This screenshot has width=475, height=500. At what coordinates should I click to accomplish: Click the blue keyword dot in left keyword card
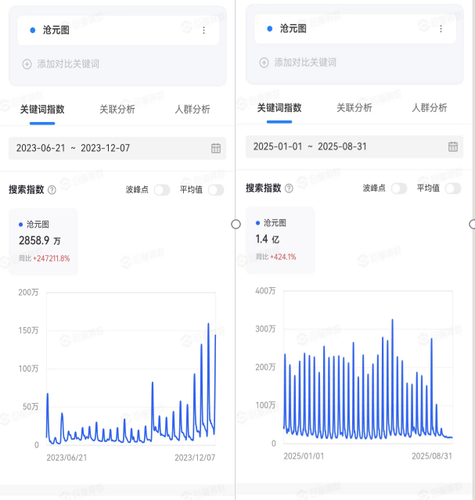(x=33, y=30)
